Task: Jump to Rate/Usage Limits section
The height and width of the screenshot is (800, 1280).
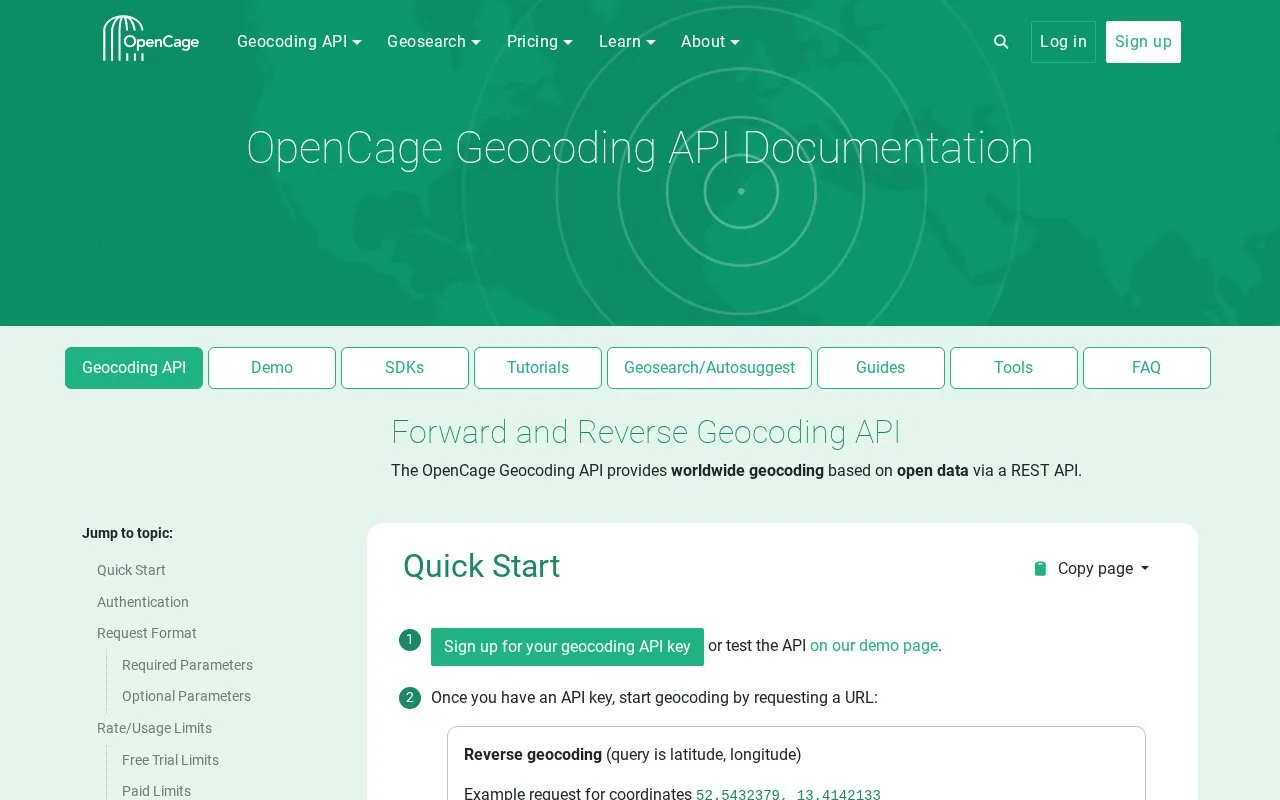Action: 154,728
